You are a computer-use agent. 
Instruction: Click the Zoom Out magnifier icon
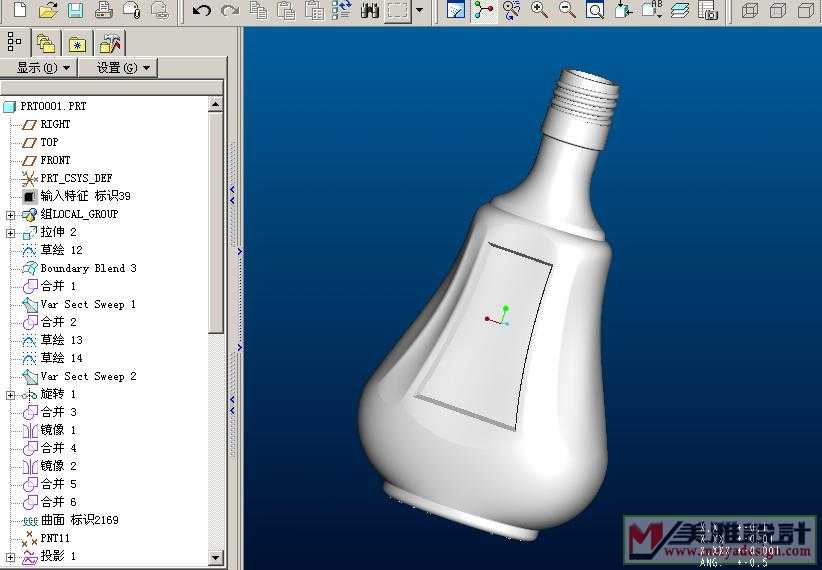click(x=567, y=11)
